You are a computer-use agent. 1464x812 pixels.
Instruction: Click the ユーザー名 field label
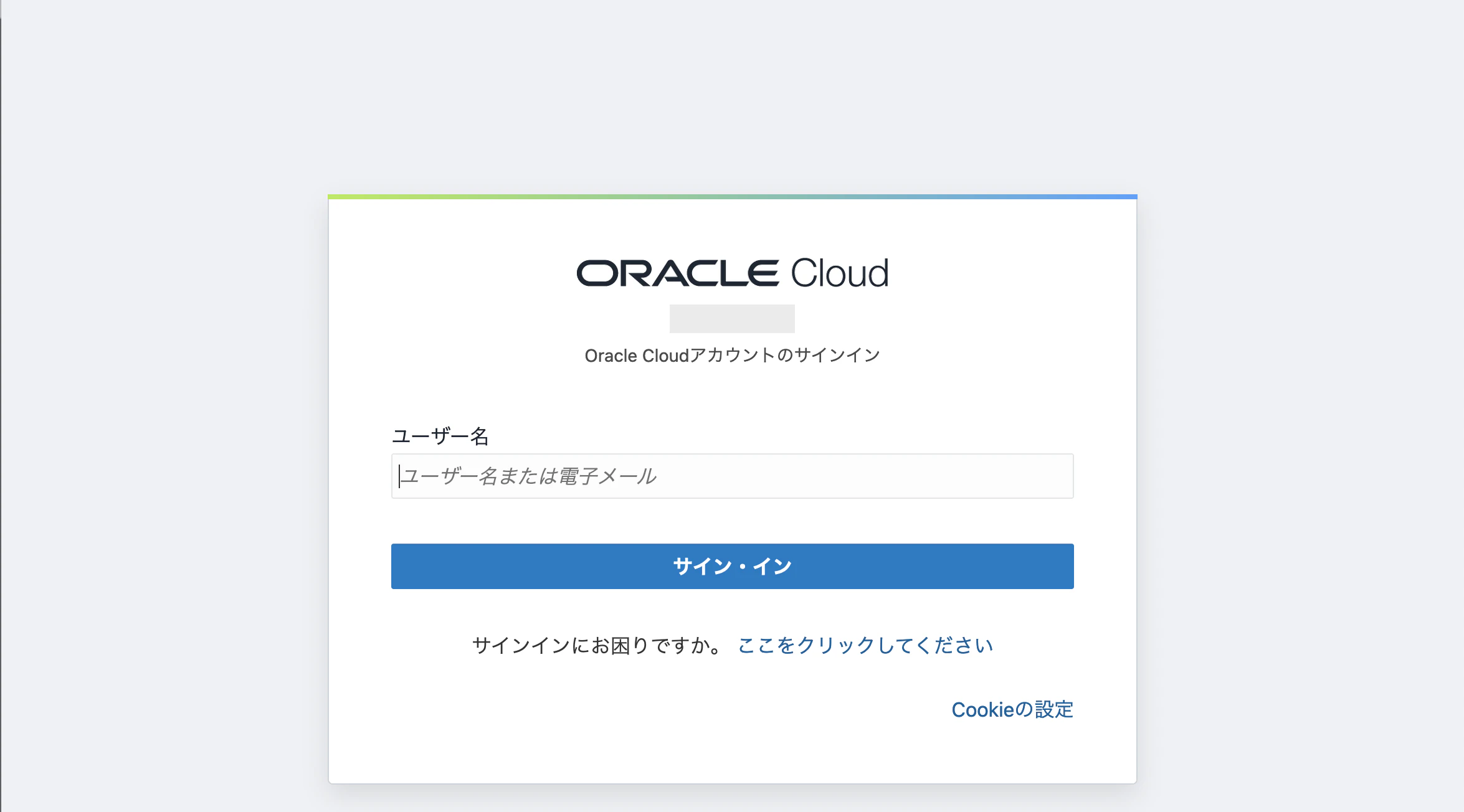click(x=440, y=436)
